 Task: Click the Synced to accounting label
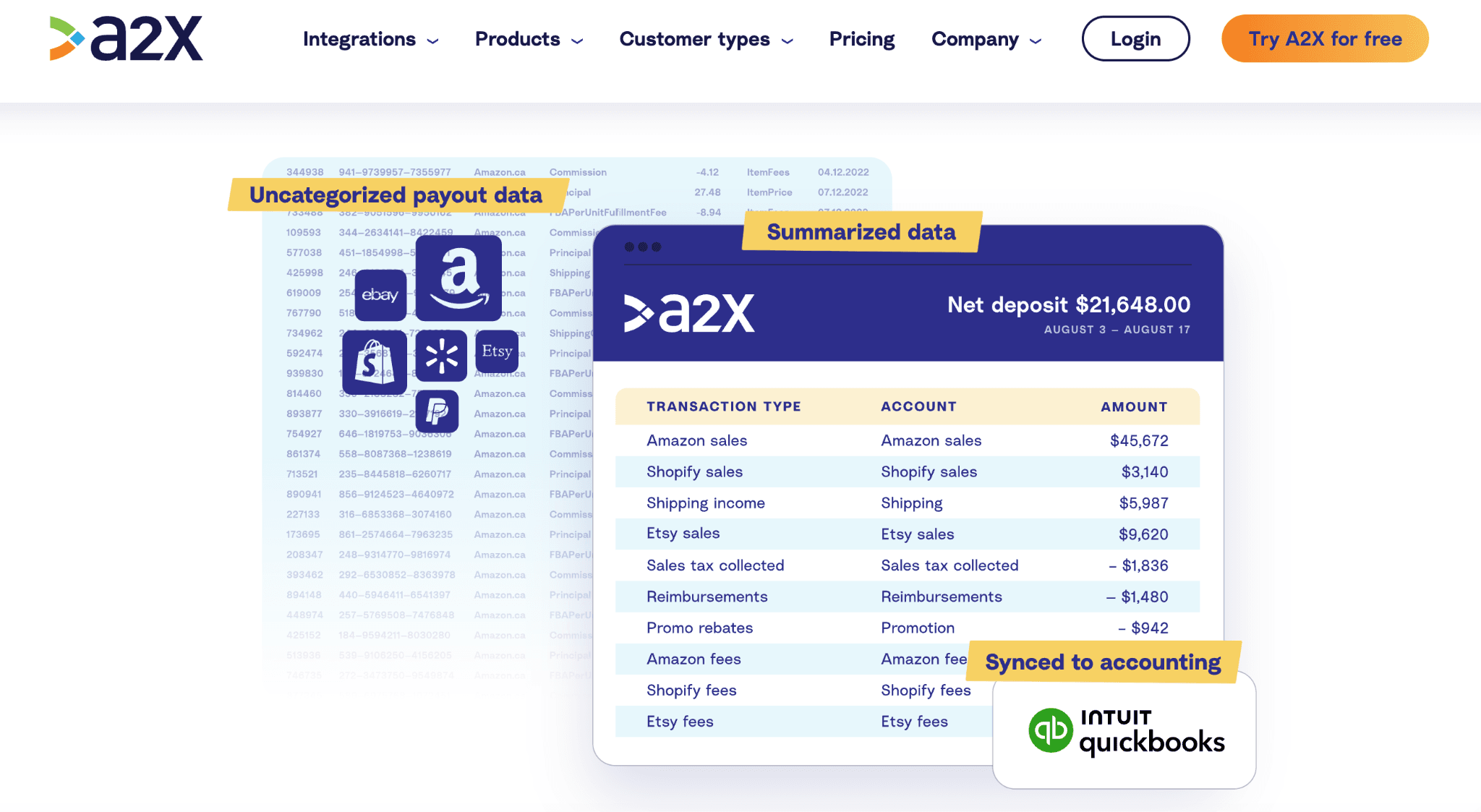pyautogui.click(x=1103, y=662)
